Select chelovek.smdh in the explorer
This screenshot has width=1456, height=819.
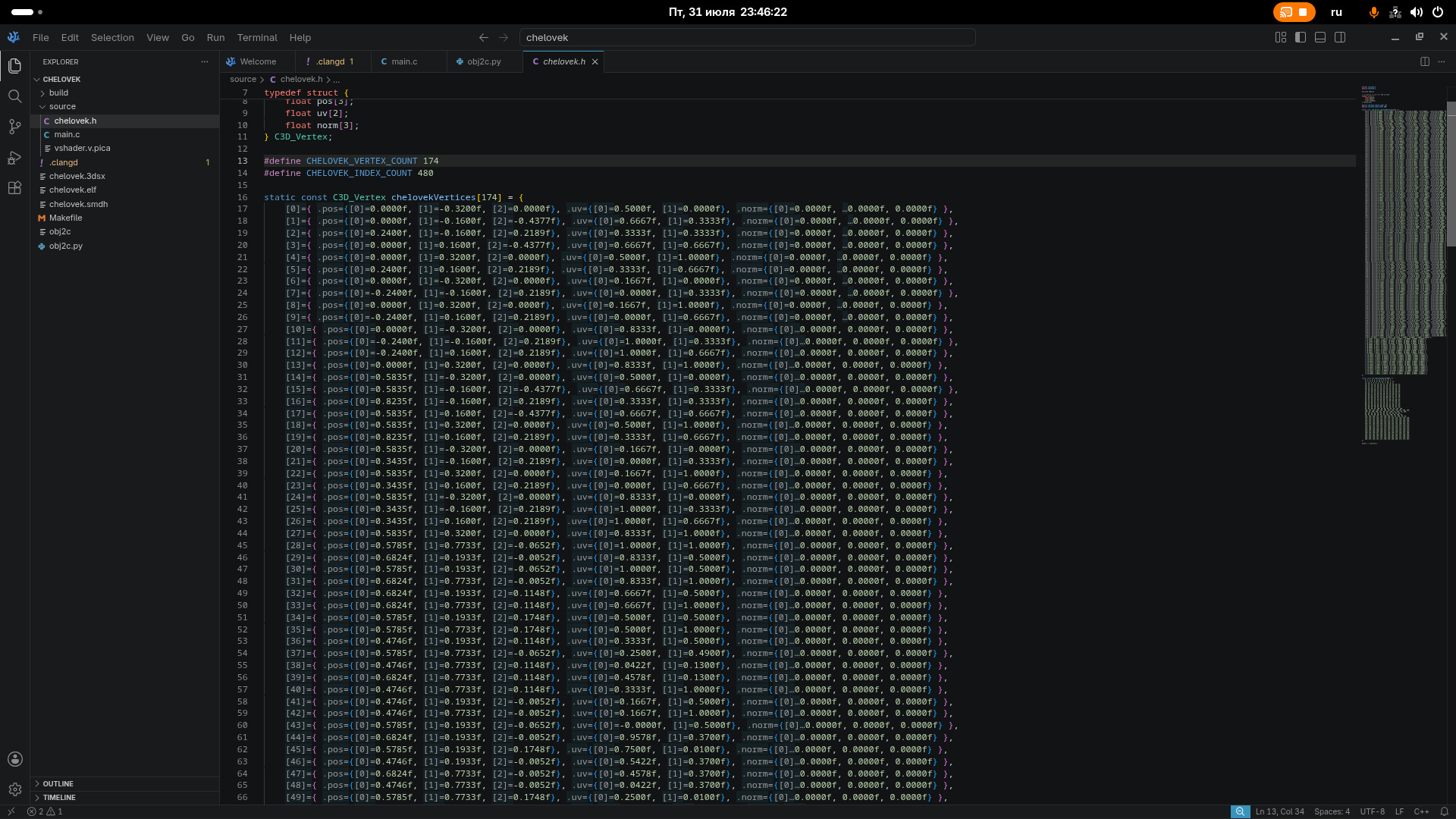pos(124,204)
